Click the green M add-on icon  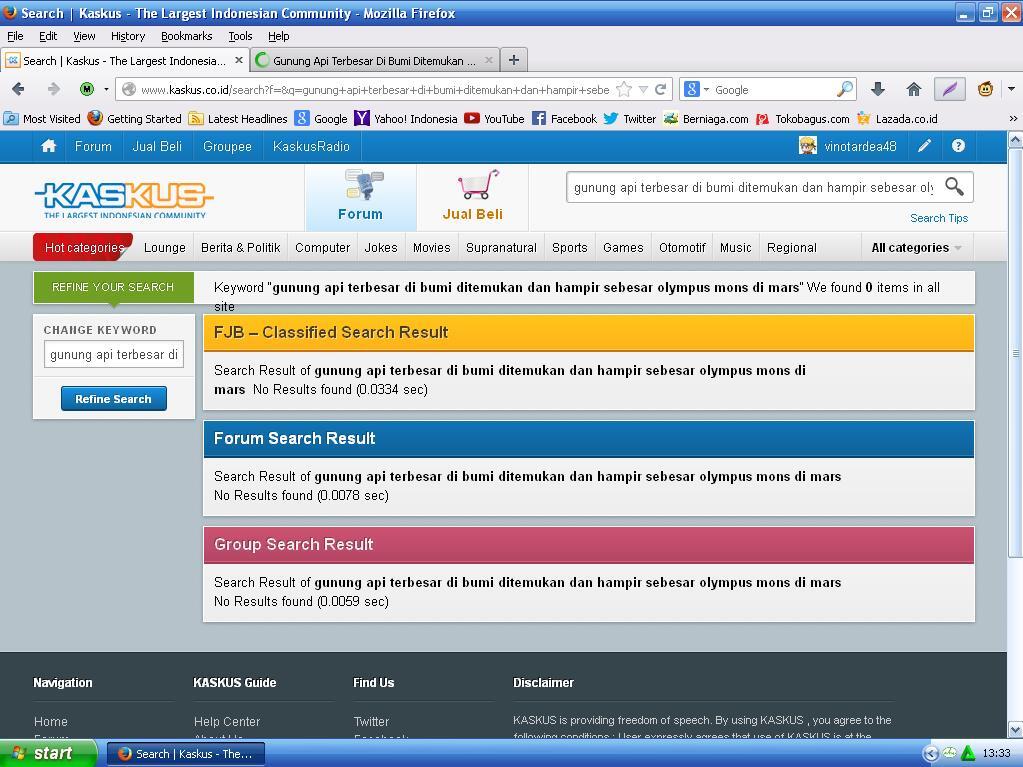87,89
